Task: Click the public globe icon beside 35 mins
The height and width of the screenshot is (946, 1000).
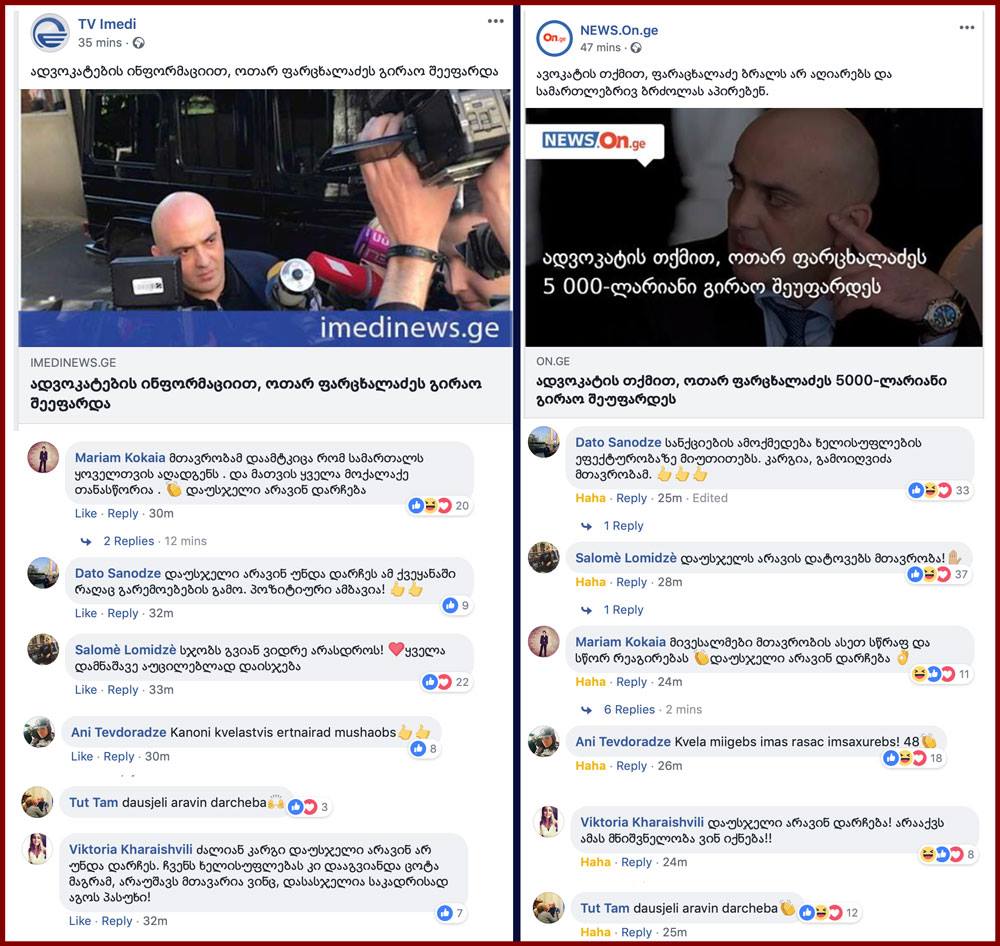Action: (x=138, y=43)
